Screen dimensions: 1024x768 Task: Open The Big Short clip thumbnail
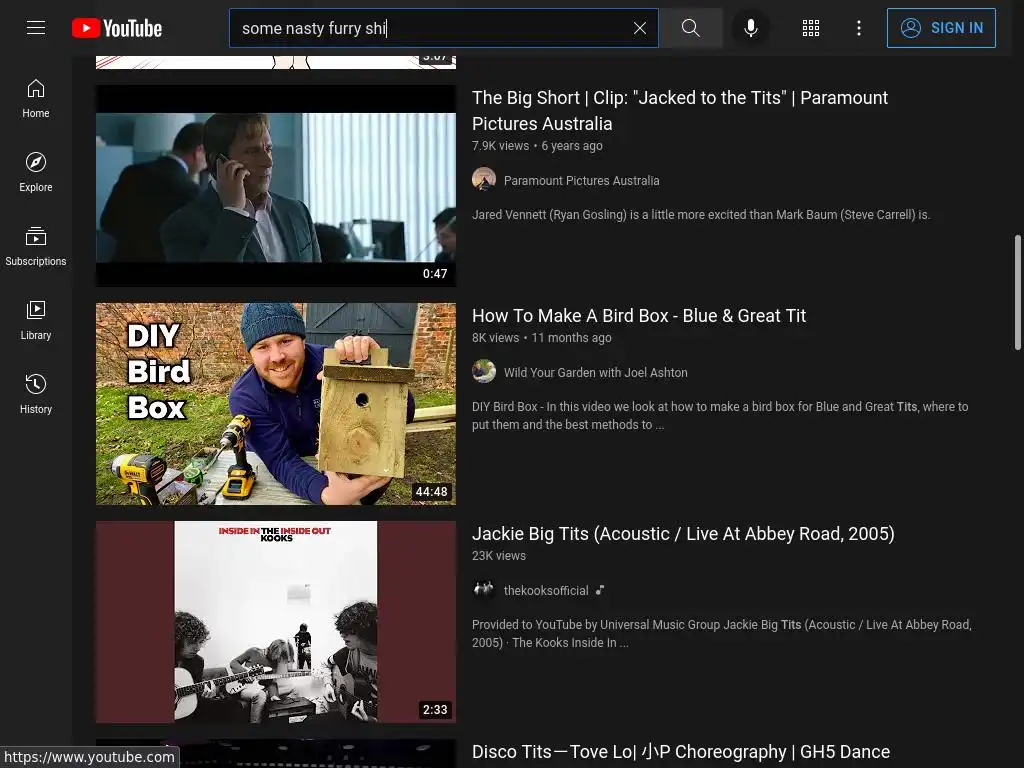point(276,186)
